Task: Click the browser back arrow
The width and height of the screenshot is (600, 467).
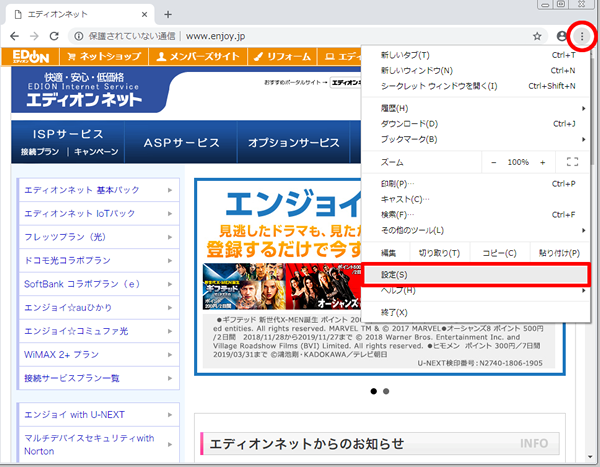Action: click(x=15, y=36)
